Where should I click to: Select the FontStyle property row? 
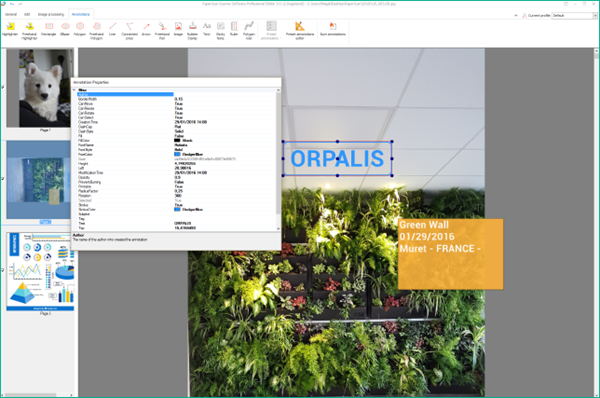[176, 150]
